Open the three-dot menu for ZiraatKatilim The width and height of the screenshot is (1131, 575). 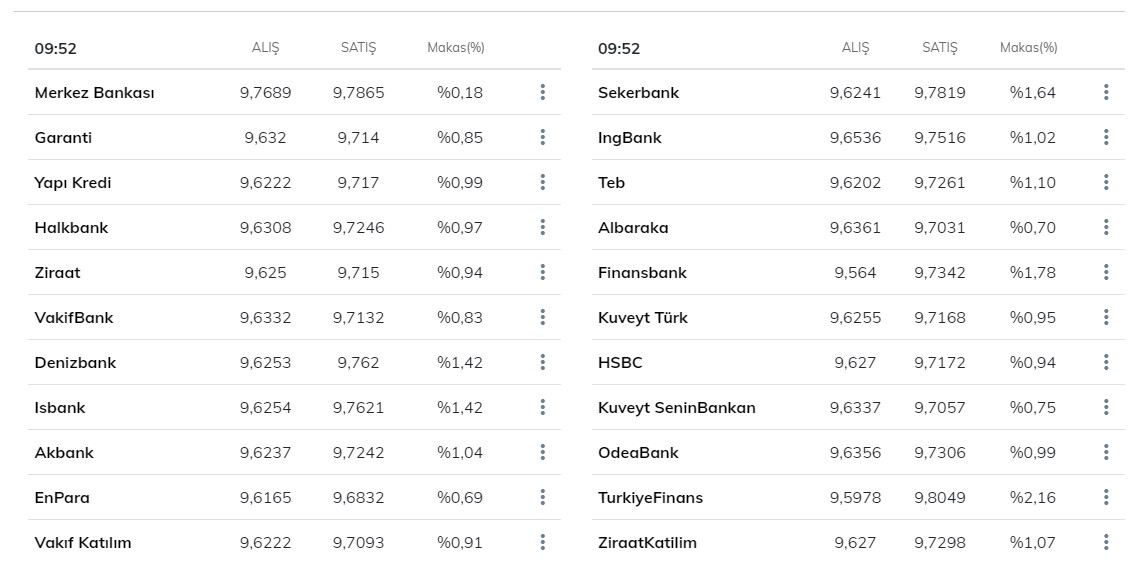[1106, 542]
